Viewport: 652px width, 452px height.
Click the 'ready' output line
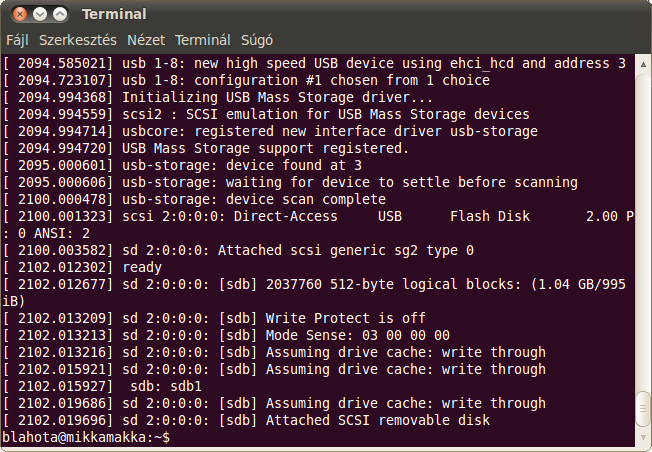142,267
